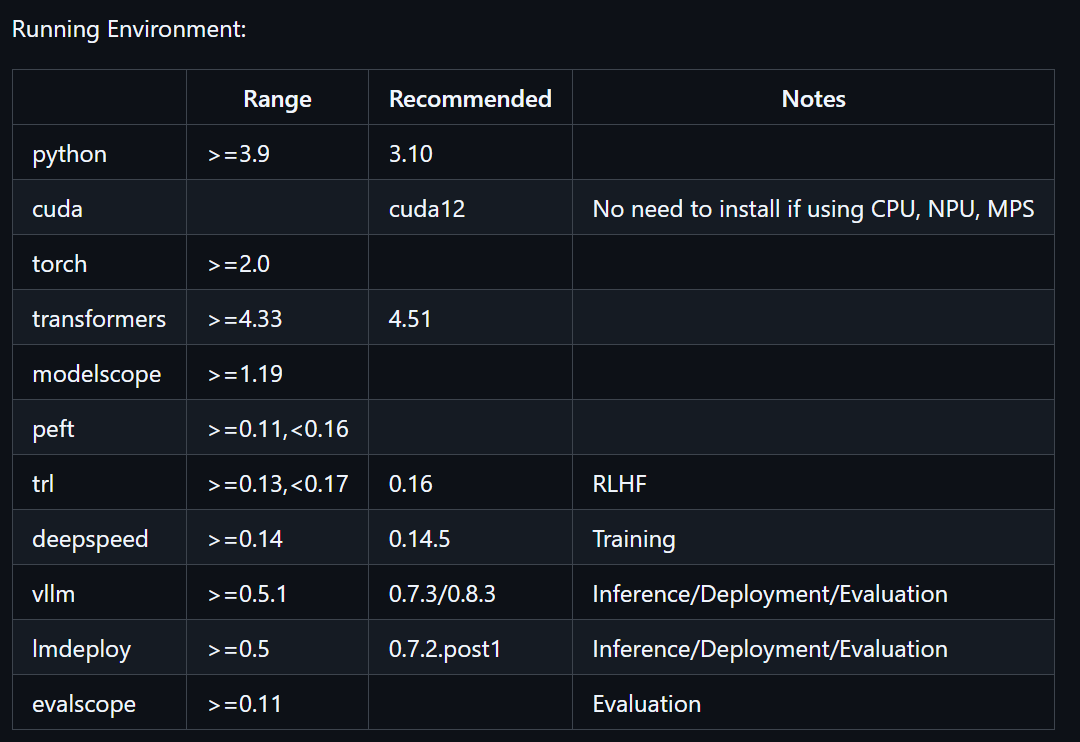Click the 'vllm' row label
This screenshot has height=742, width=1080.
pyautogui.click(x=54, y=594)
